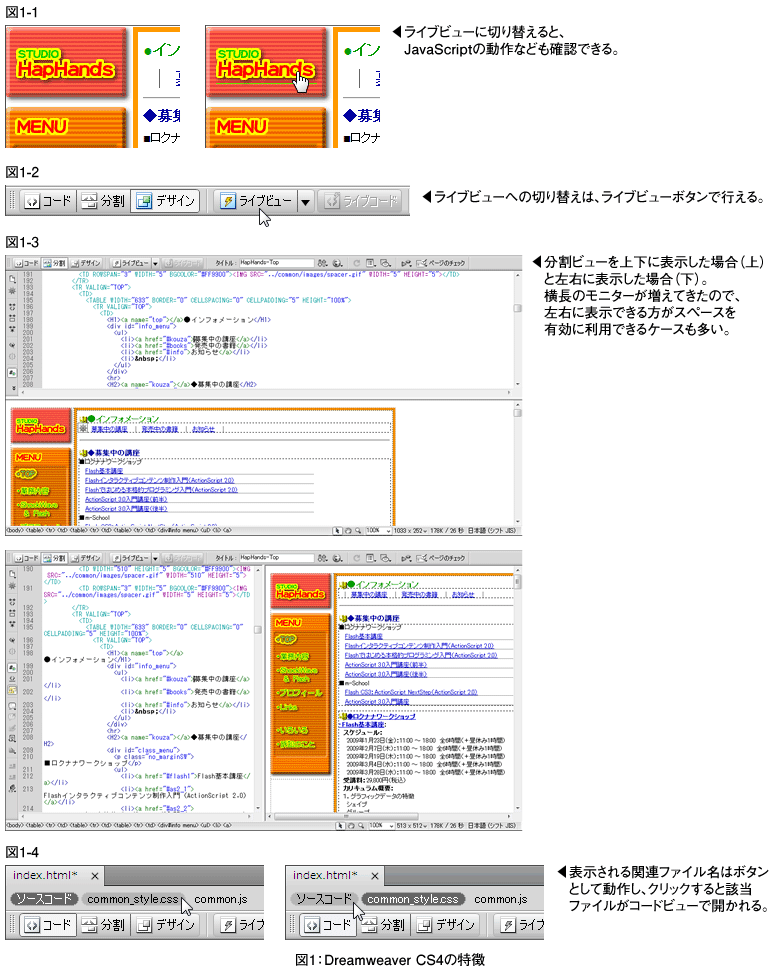Click Balance Braces icon in lower window coding toolbar

(12, 651)
